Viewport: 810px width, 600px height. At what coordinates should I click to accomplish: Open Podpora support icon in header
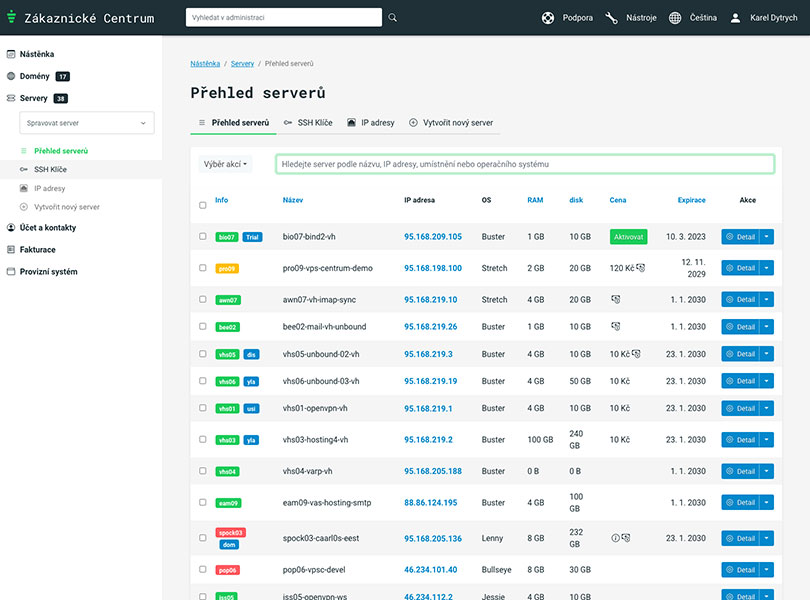[x=548, y=18]
